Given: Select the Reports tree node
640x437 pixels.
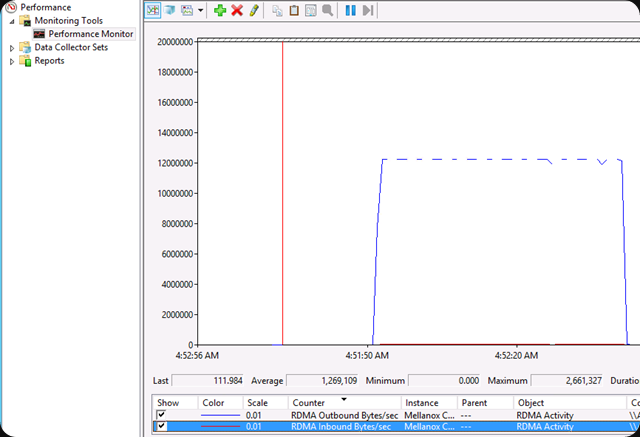Looking at the screenshot, I should click(x=49, y=61).
